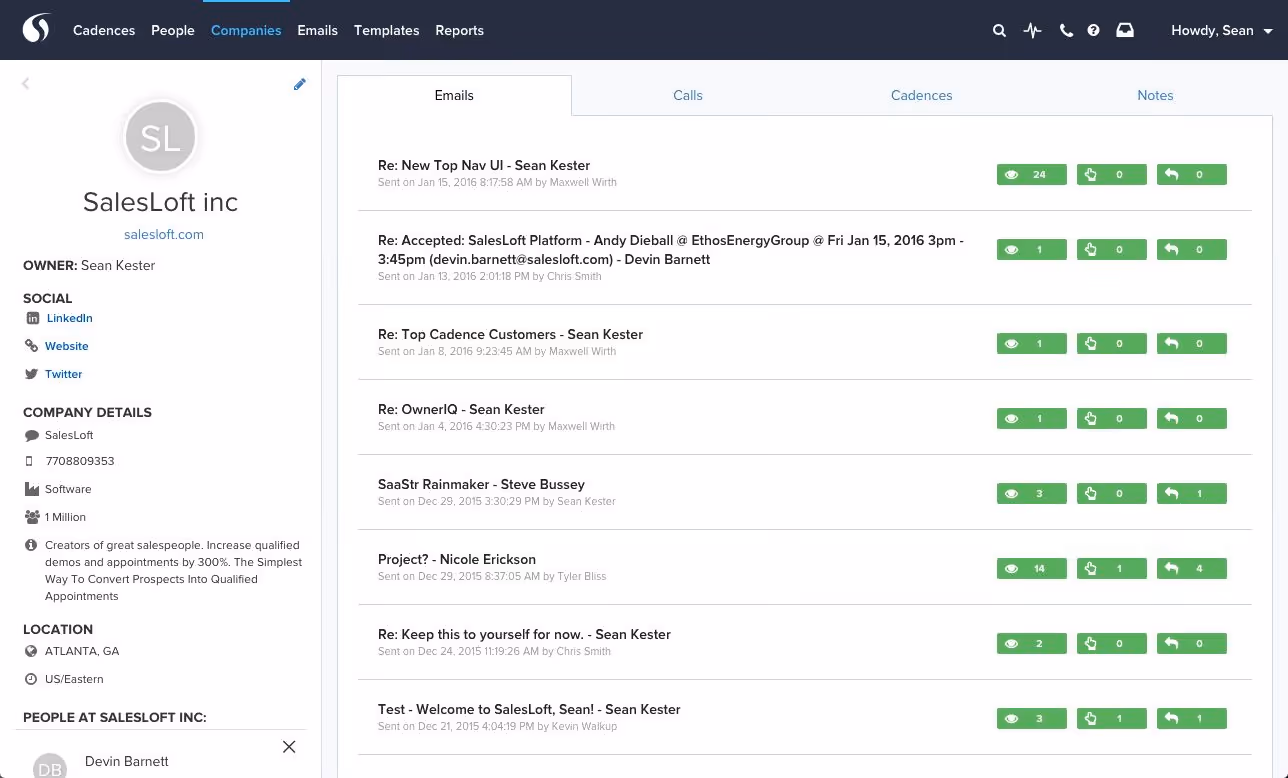Click views badge on Project? Nicole Erickson email
Image resolution: width=1288 pixels, height=778 pixels.
point(1031,569)
